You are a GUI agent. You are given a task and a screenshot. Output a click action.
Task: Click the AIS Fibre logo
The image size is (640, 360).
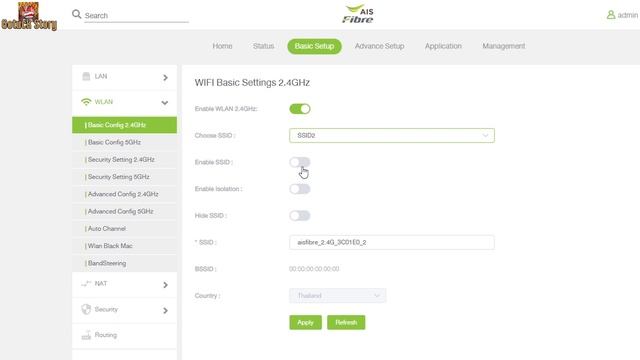click(358, 14)
